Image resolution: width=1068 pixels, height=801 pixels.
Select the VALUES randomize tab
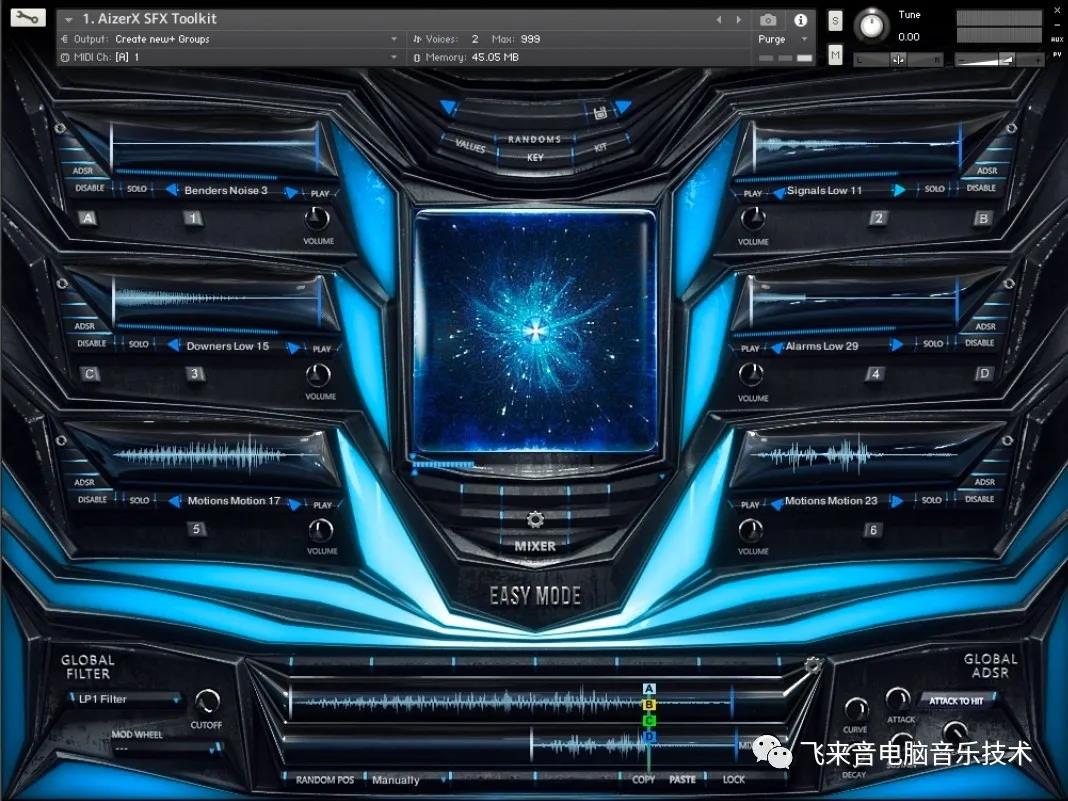(470, 146)
